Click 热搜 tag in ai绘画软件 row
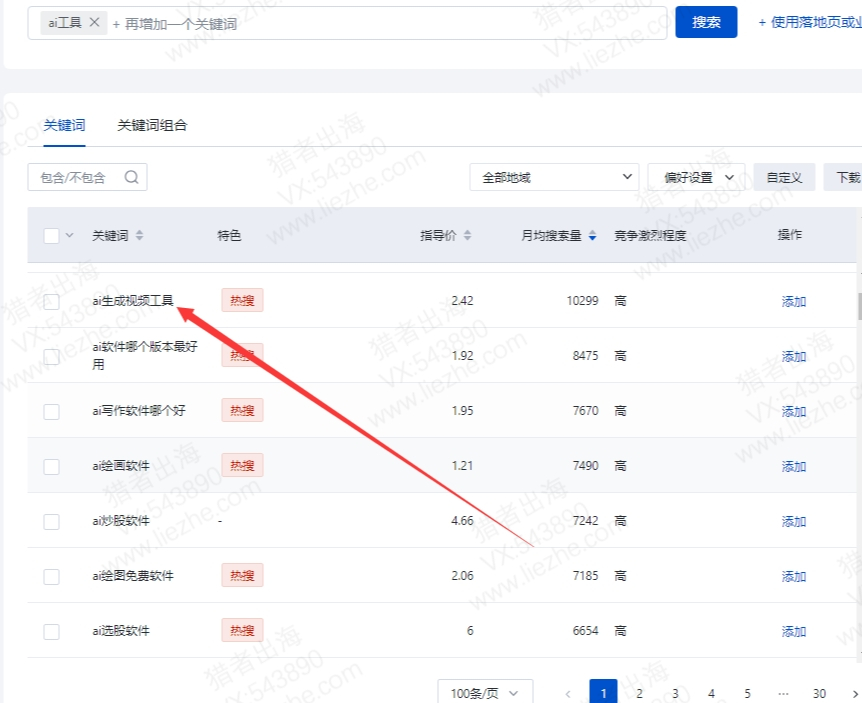The image size is (862, 703). coord(242,465)
